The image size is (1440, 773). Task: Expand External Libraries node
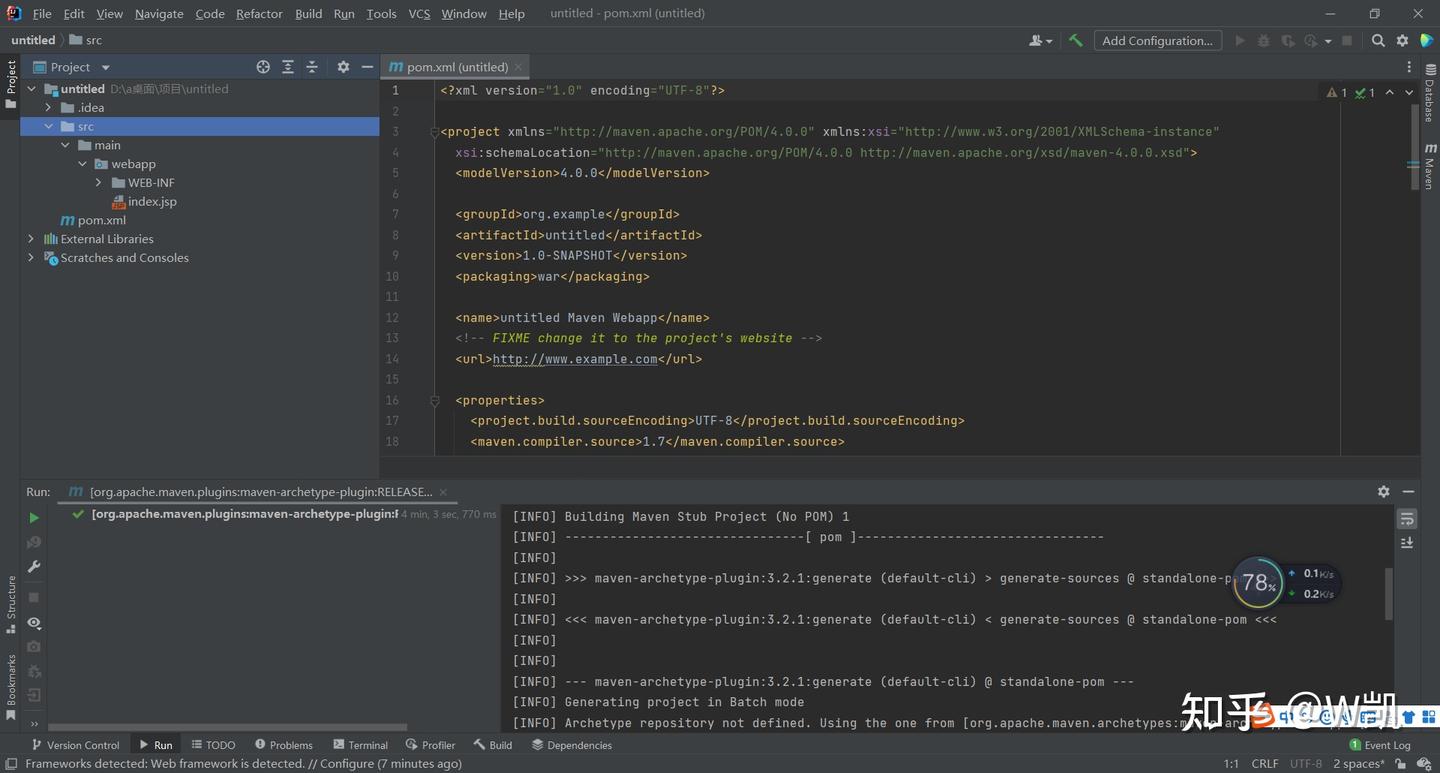point(31,239)
